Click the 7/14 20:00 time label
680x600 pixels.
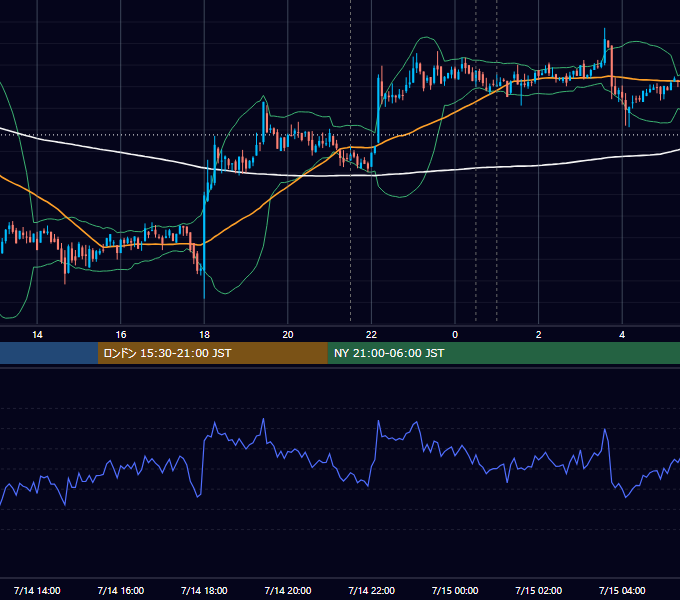[x=288, y=590]
